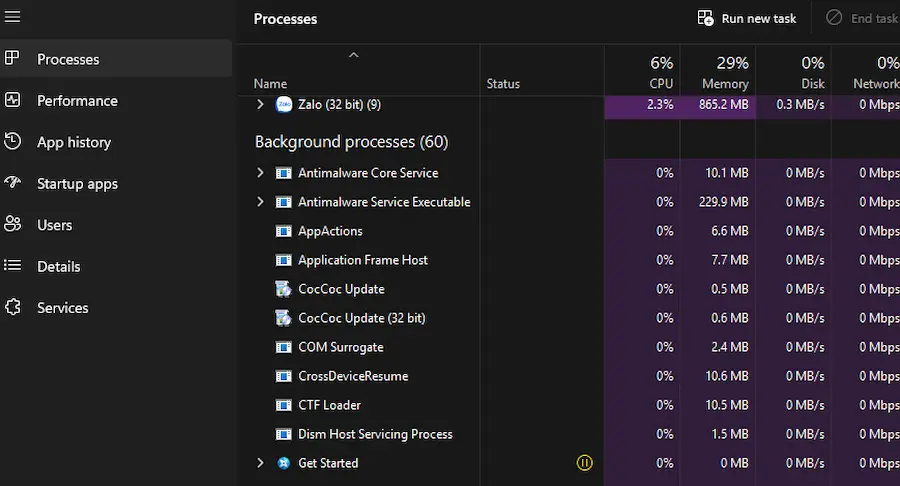Click the CTF Loader process icon
The width and height of the screenshot is (900, 486).
tap(283, 405)
